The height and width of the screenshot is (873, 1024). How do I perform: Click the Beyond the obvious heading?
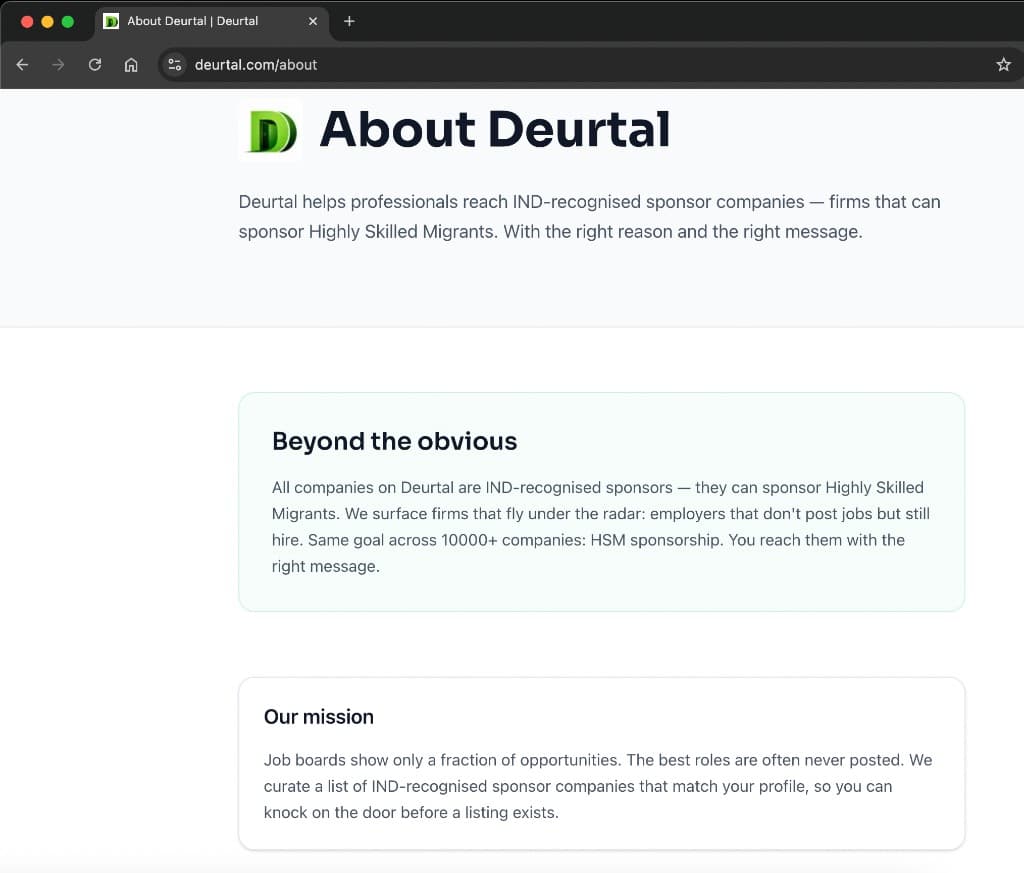pos(394,441)
